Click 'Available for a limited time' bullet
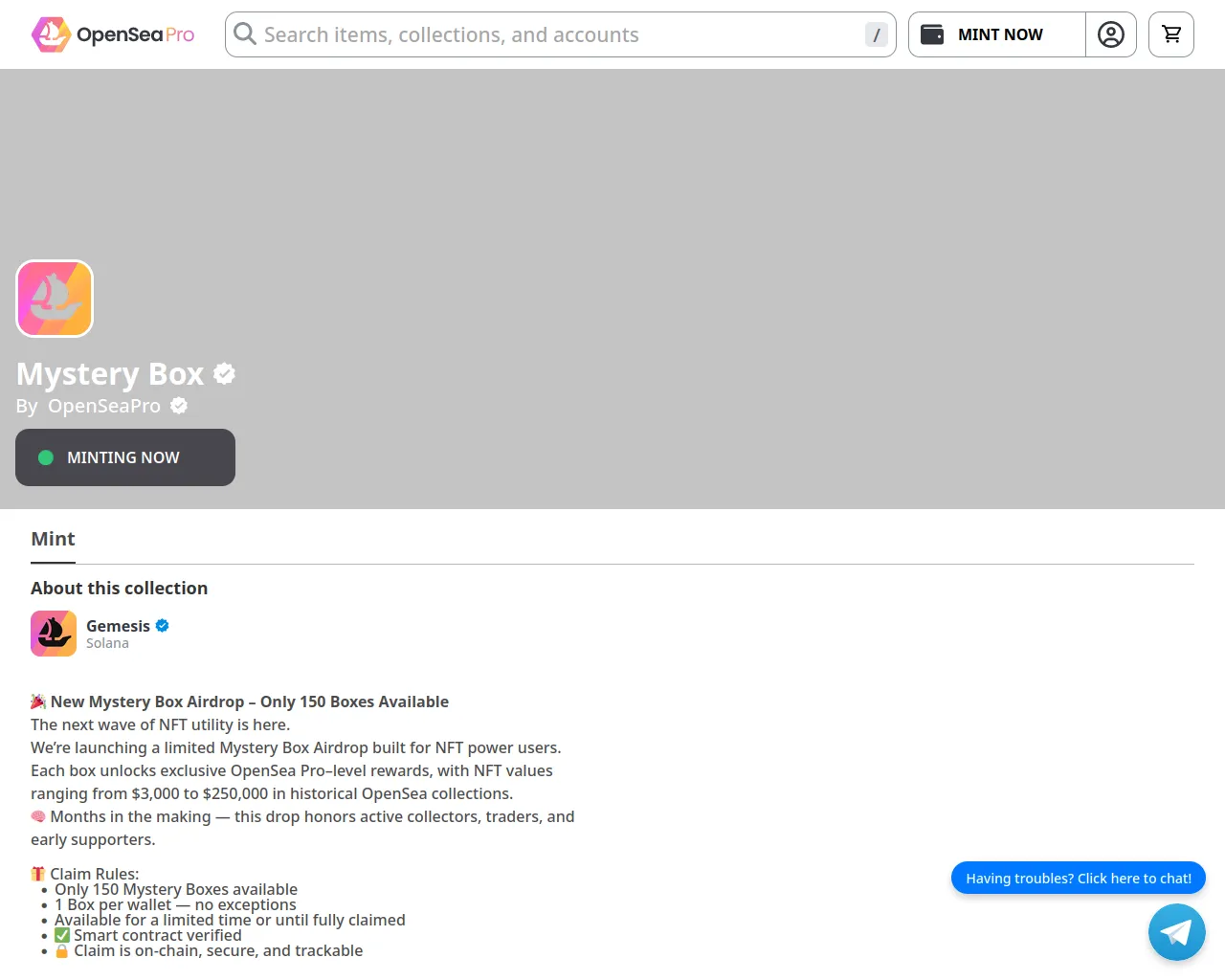The width and height of the screenshot is (1225, 980). tap(230, 920)
